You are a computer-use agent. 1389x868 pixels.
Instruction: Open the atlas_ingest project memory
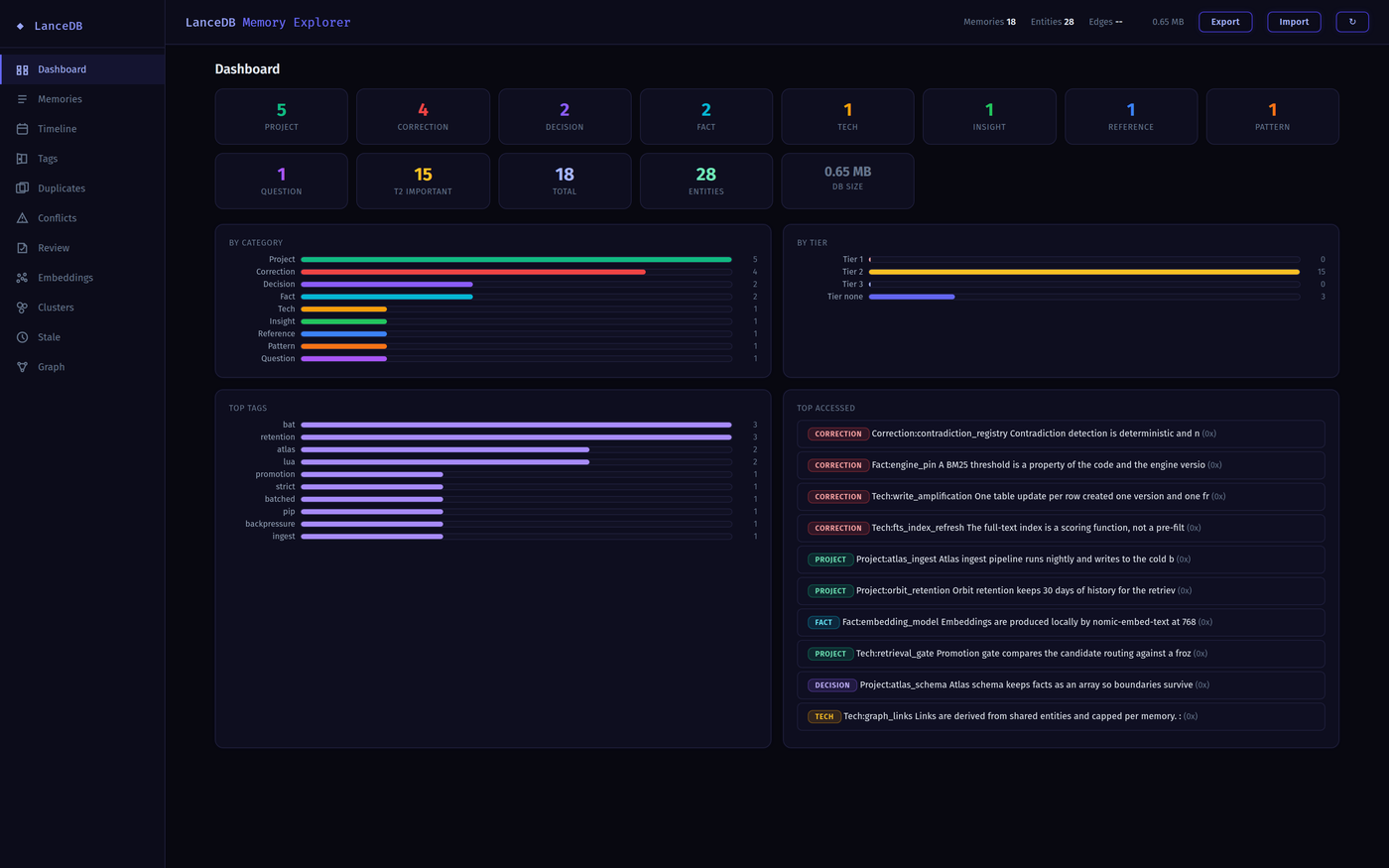1061,559
